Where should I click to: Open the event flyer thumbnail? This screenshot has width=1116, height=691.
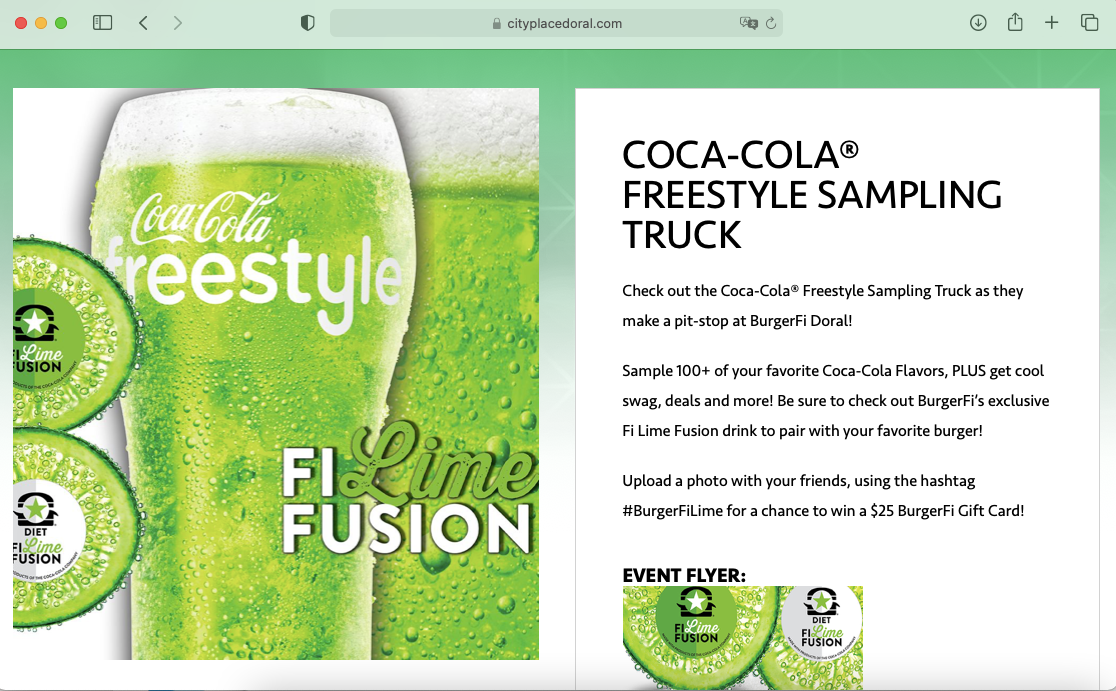coord(742,638)
